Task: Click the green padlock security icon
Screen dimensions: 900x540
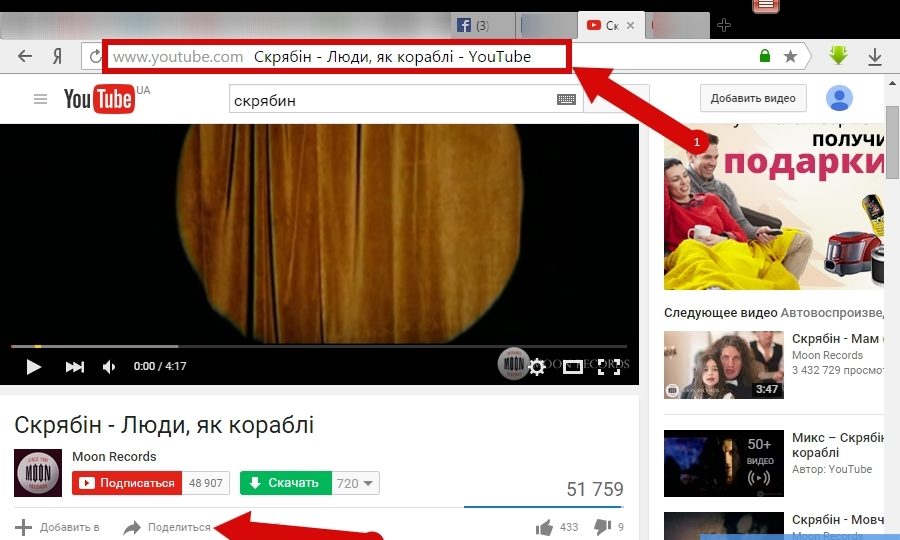Action: (x=765, y=56)
